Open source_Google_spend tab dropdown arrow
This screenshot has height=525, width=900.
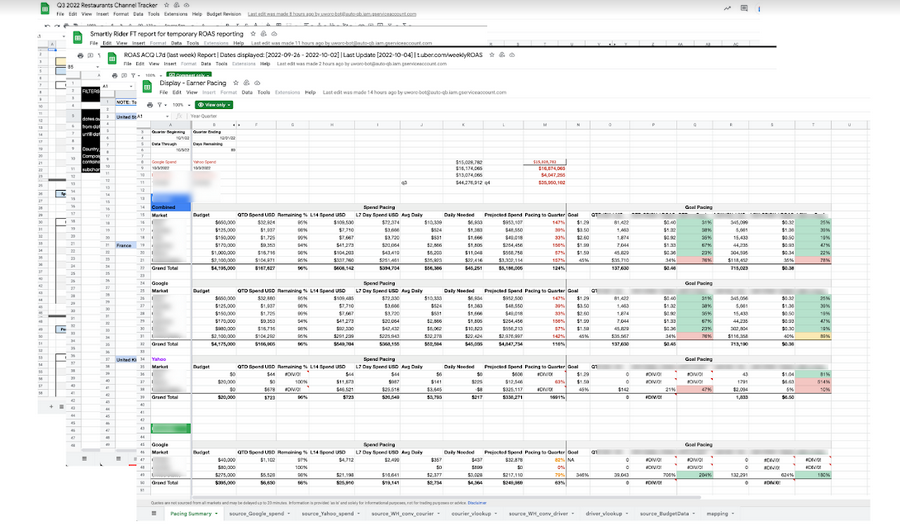click(x=288, y=514)
